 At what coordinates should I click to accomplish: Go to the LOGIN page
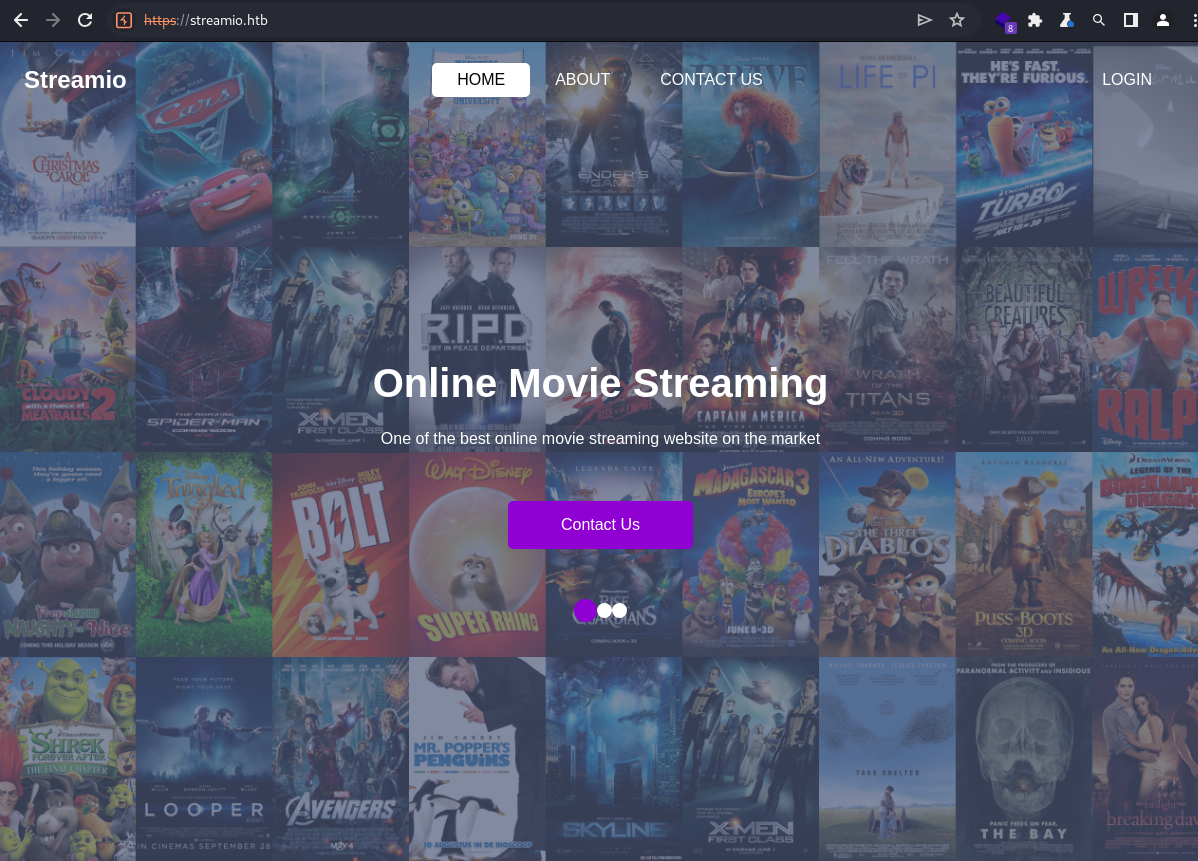coord(1126,79)
